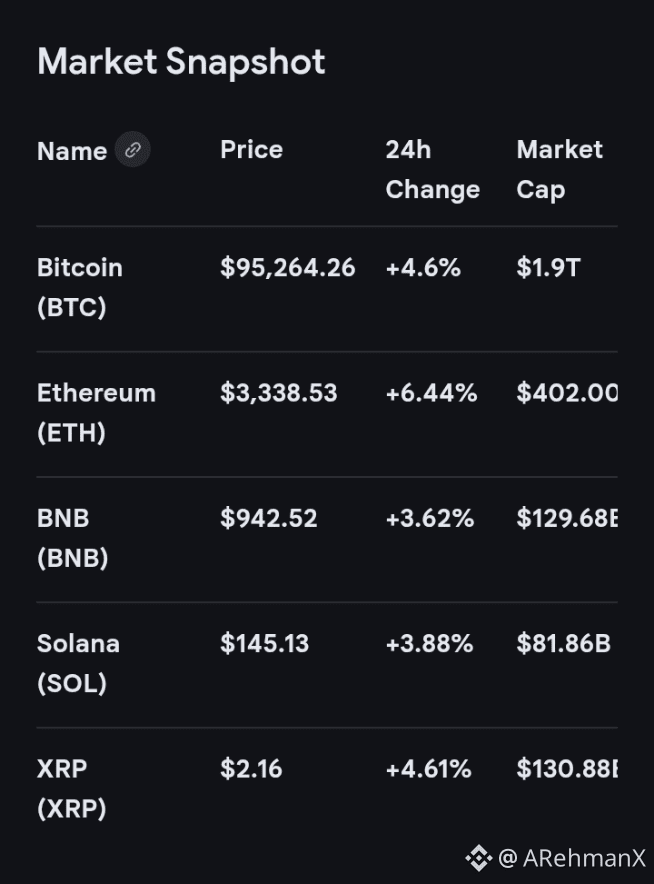Click Bitcoin's $1.9T market cap

coord(548,268)
